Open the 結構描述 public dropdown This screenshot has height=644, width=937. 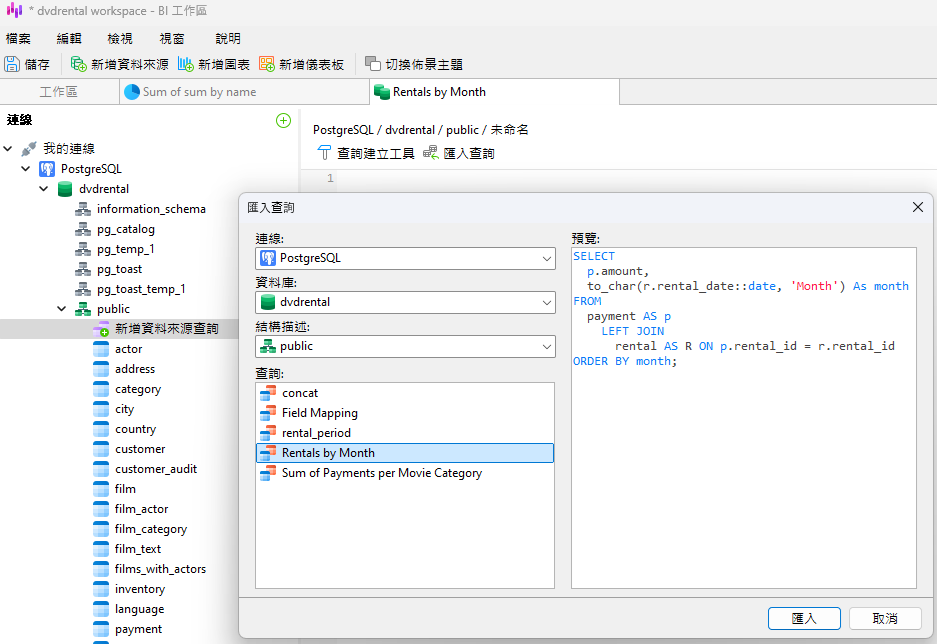(x=405, y=346)
